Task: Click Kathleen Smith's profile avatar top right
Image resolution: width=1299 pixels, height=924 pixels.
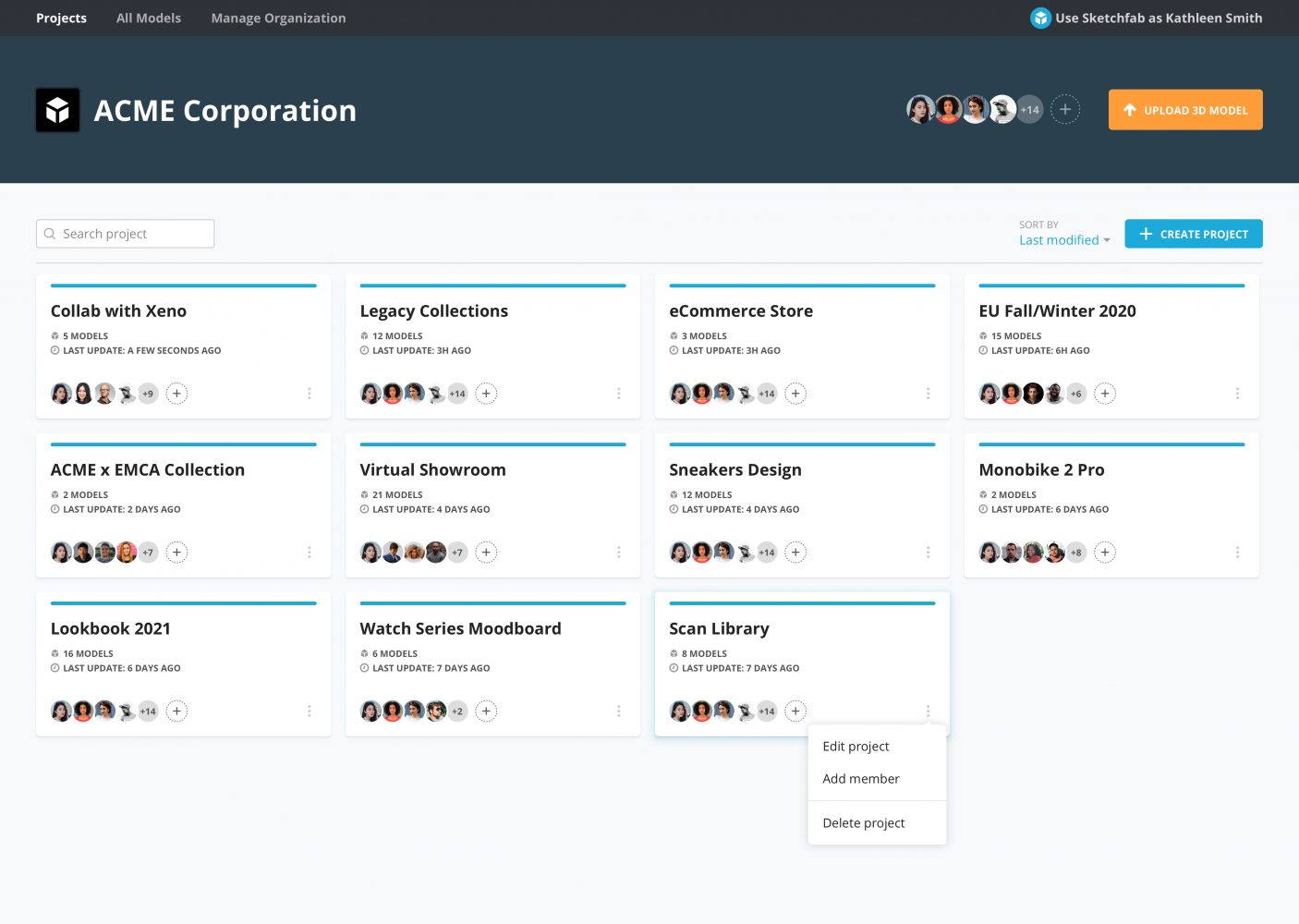Action: [1040, 18]
